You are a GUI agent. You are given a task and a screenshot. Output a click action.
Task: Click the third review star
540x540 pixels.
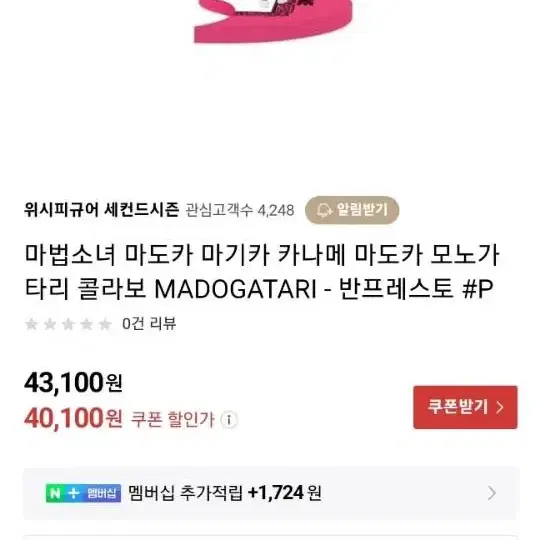(x=68, y=324)
